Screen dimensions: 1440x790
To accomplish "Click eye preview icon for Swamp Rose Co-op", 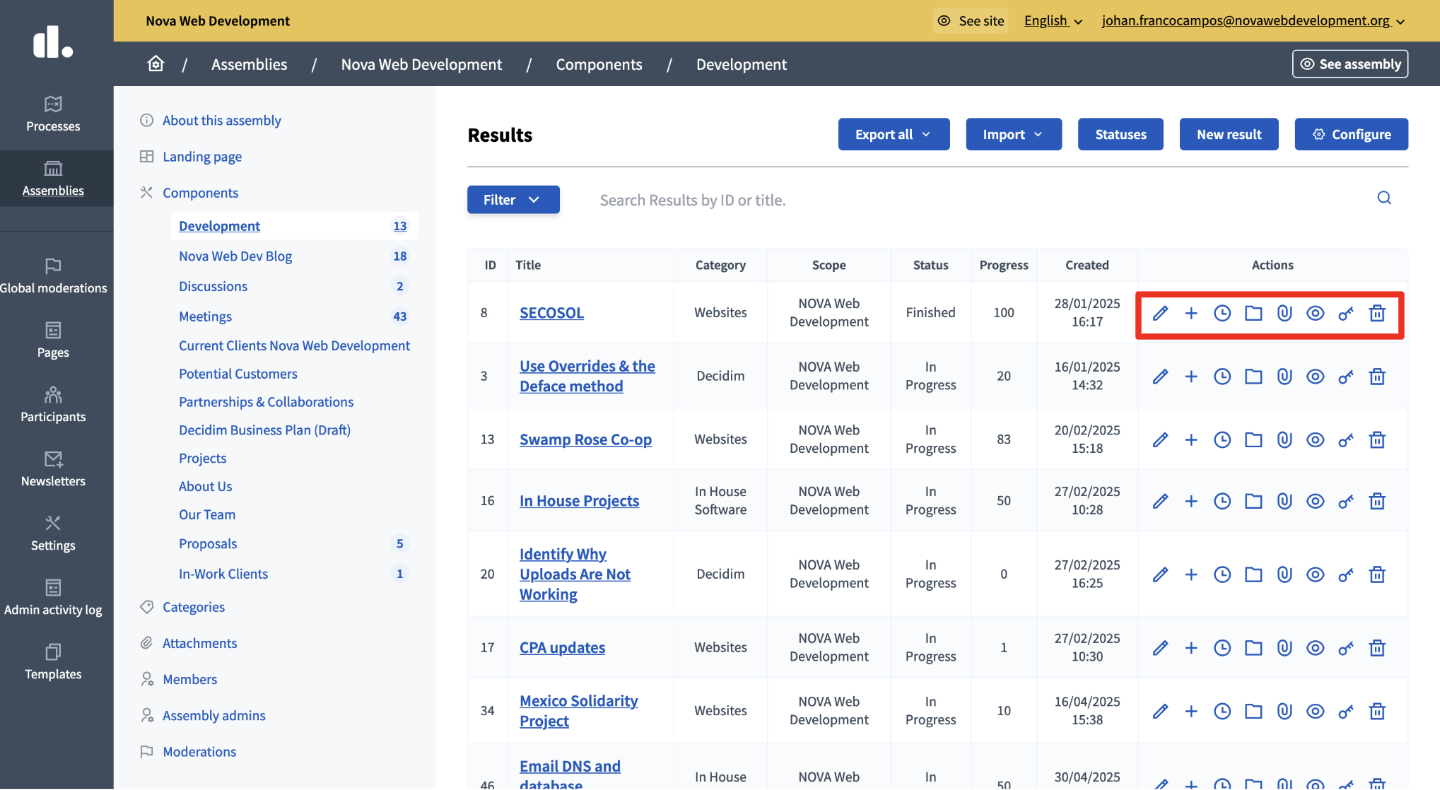I will tap(1315, 440).
